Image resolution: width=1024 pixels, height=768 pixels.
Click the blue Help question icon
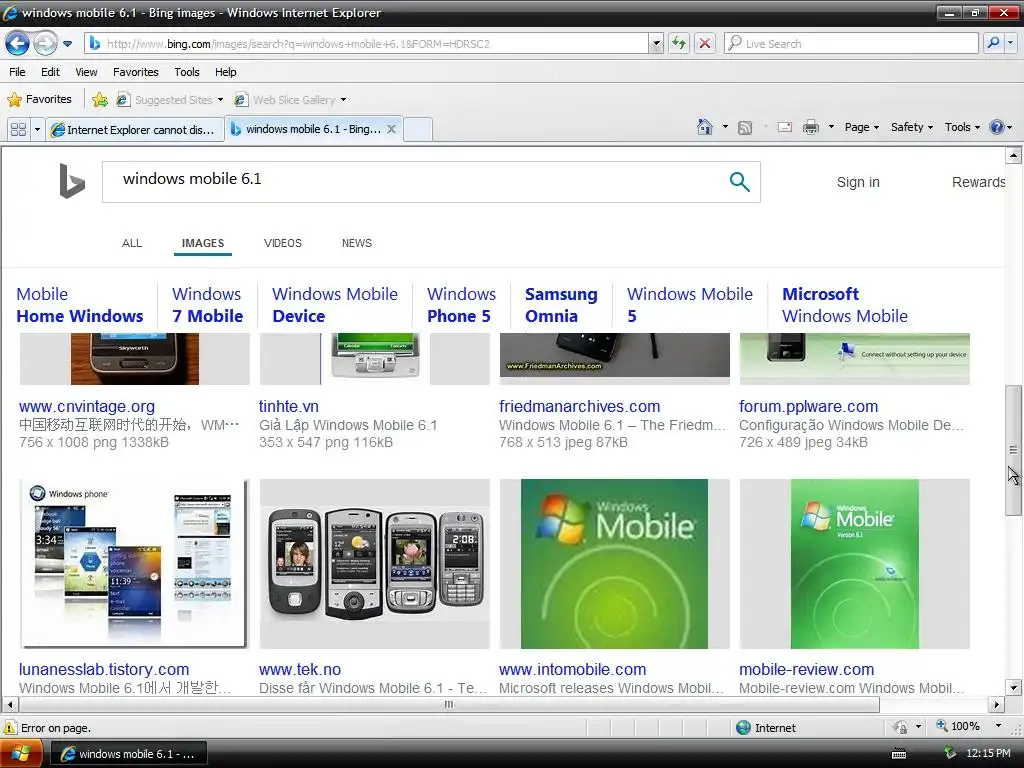[x=997, y=127]
